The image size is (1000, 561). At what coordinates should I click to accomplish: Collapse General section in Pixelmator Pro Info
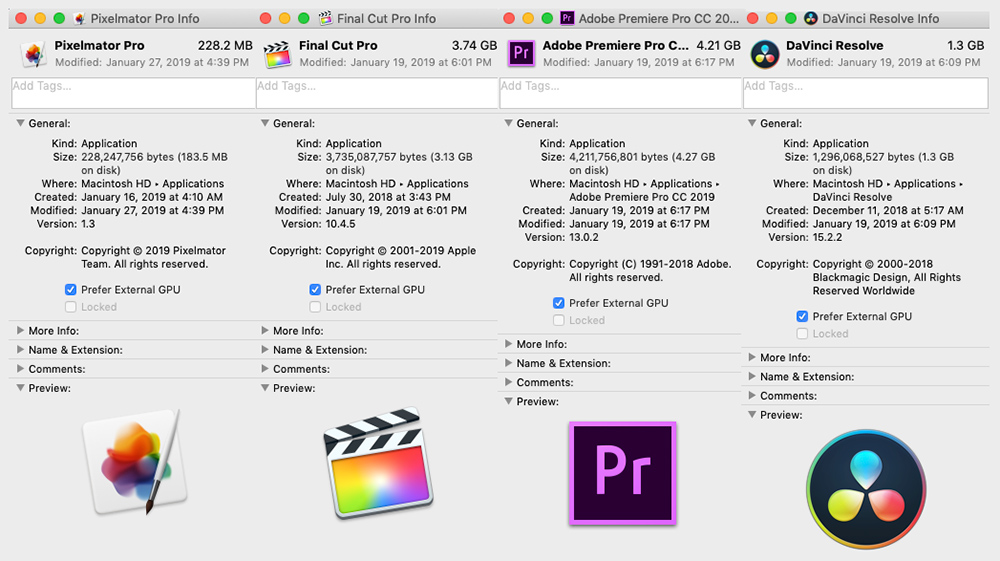(x=20, y=123)
